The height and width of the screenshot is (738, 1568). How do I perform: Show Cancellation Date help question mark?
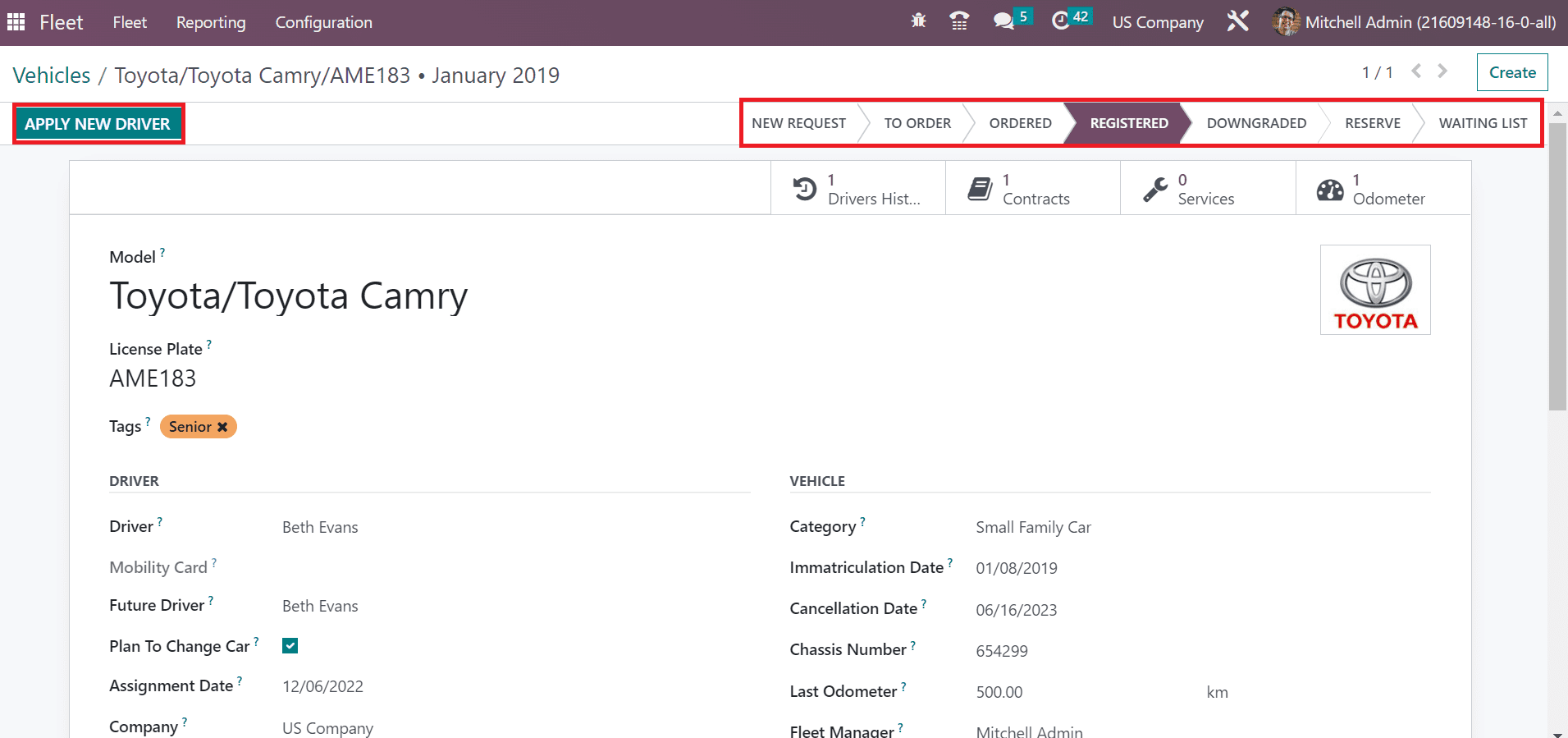pos(924,604)
